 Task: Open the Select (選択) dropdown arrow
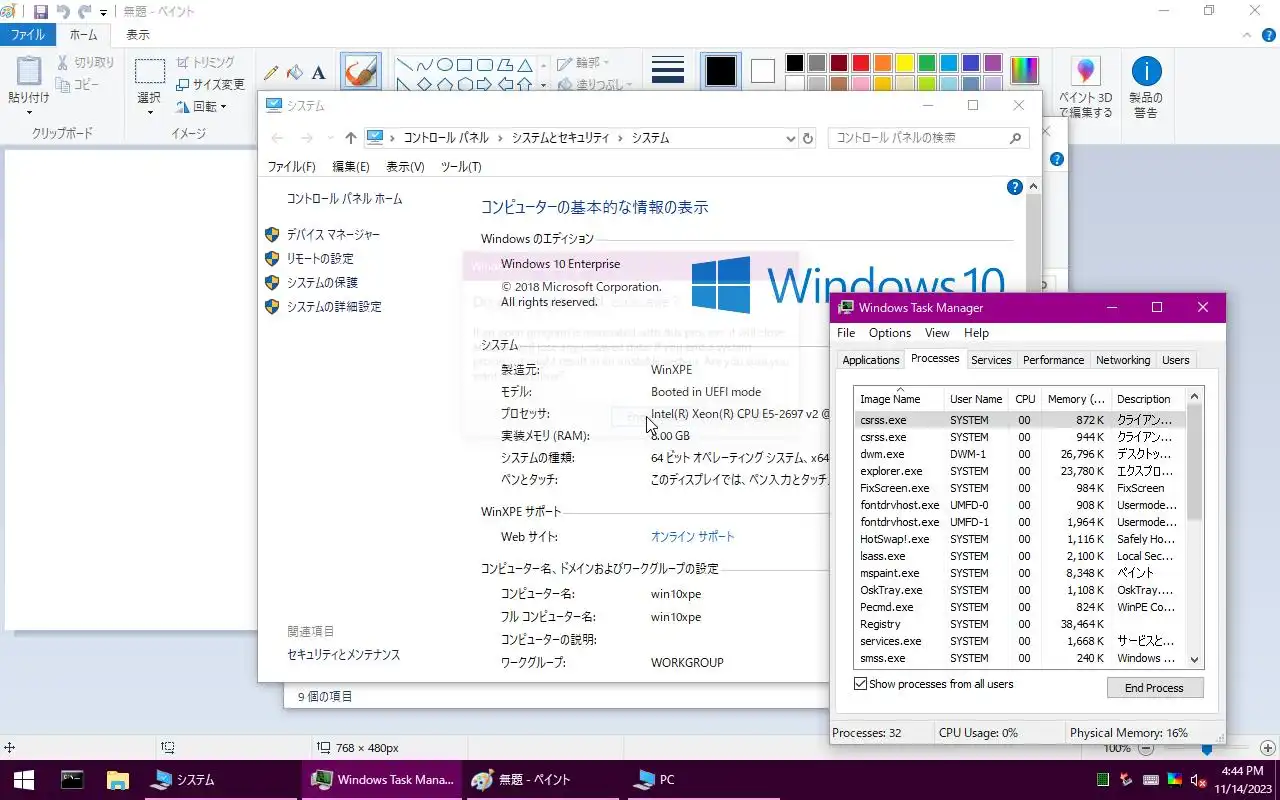tap(149, 113)
